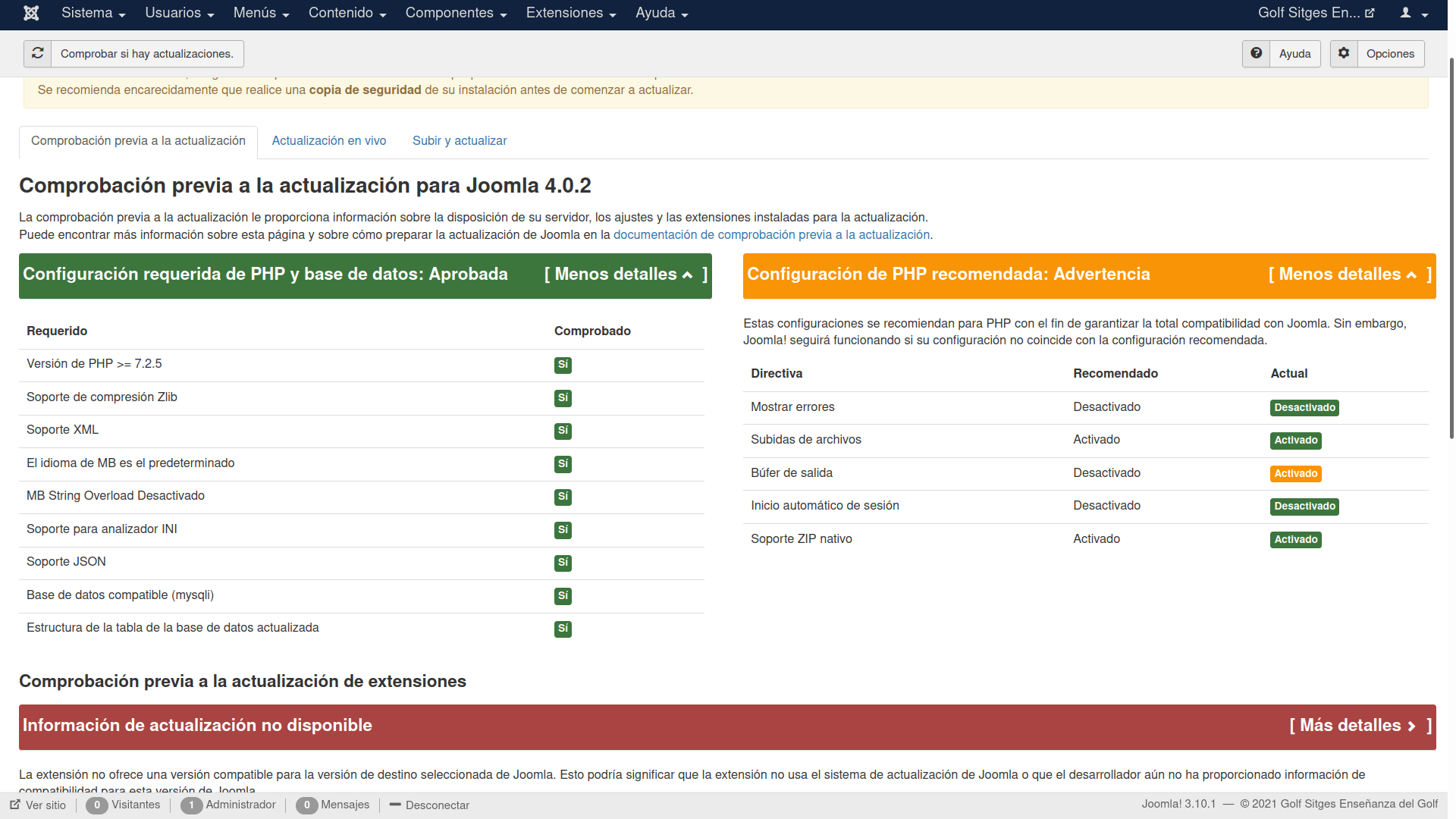
Task: Click Activado badge for Soporte ZIP nativo
Action: [x=1296, y=540]
